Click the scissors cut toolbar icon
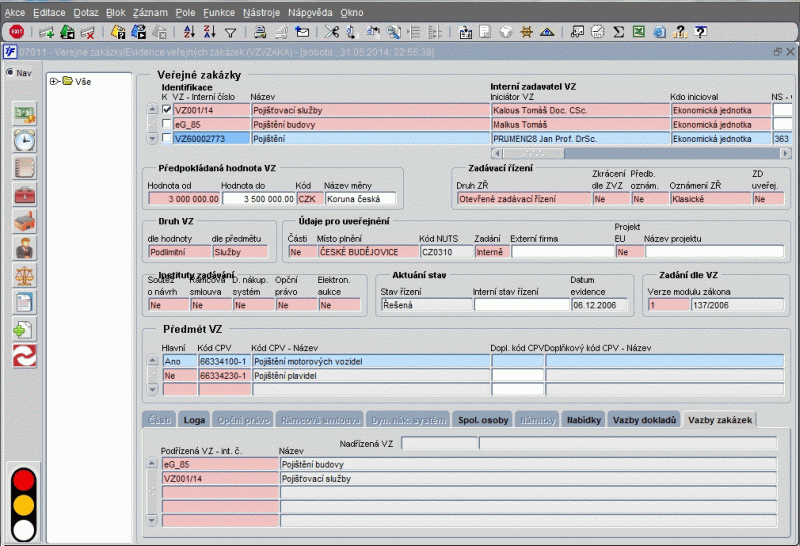Image resolution: width=800 pixels, height=546 pixels. coord(332,32)
